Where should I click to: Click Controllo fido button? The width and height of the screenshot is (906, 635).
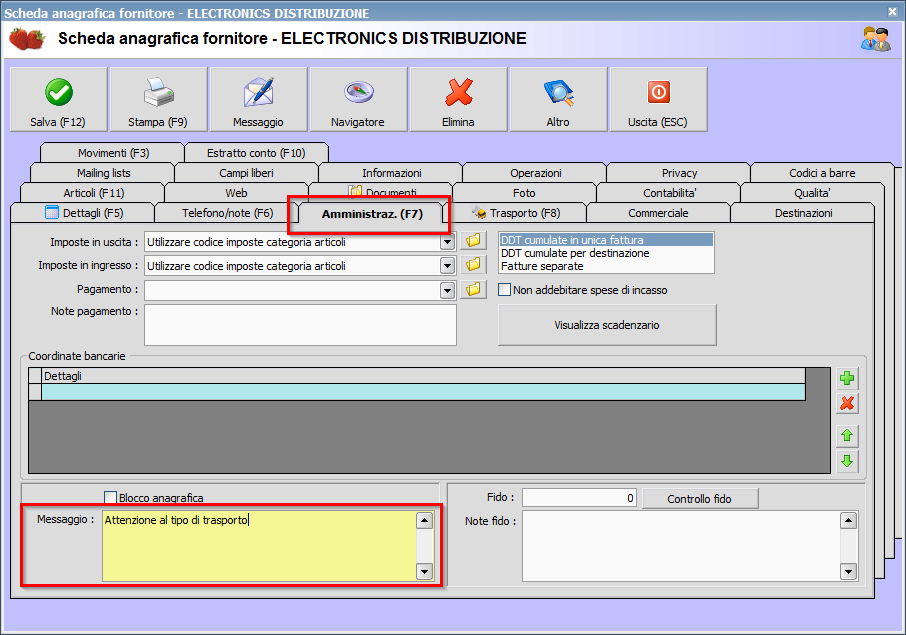point(699,499)
